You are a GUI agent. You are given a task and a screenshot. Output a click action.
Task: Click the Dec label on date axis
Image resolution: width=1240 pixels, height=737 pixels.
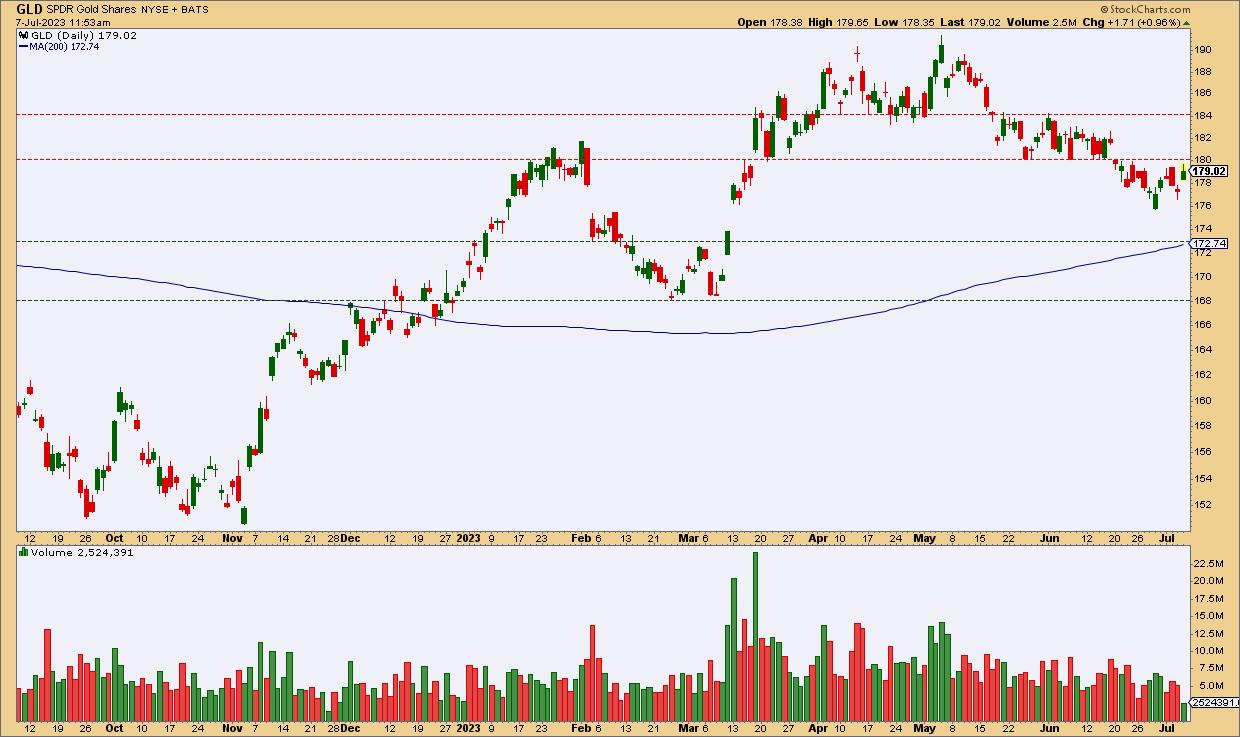[x=350, y=537]
